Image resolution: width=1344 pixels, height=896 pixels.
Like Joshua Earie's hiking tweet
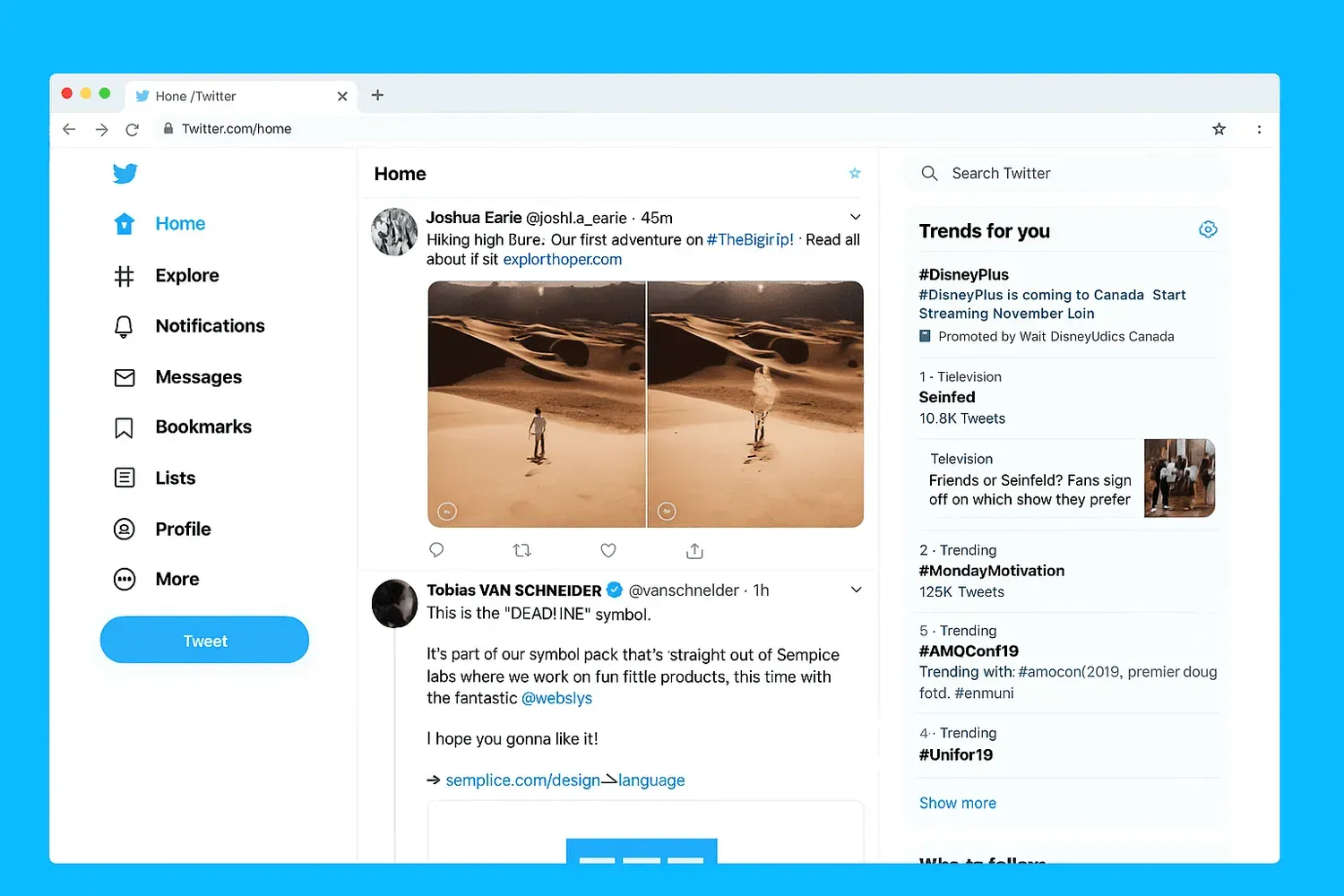point(607,549)
